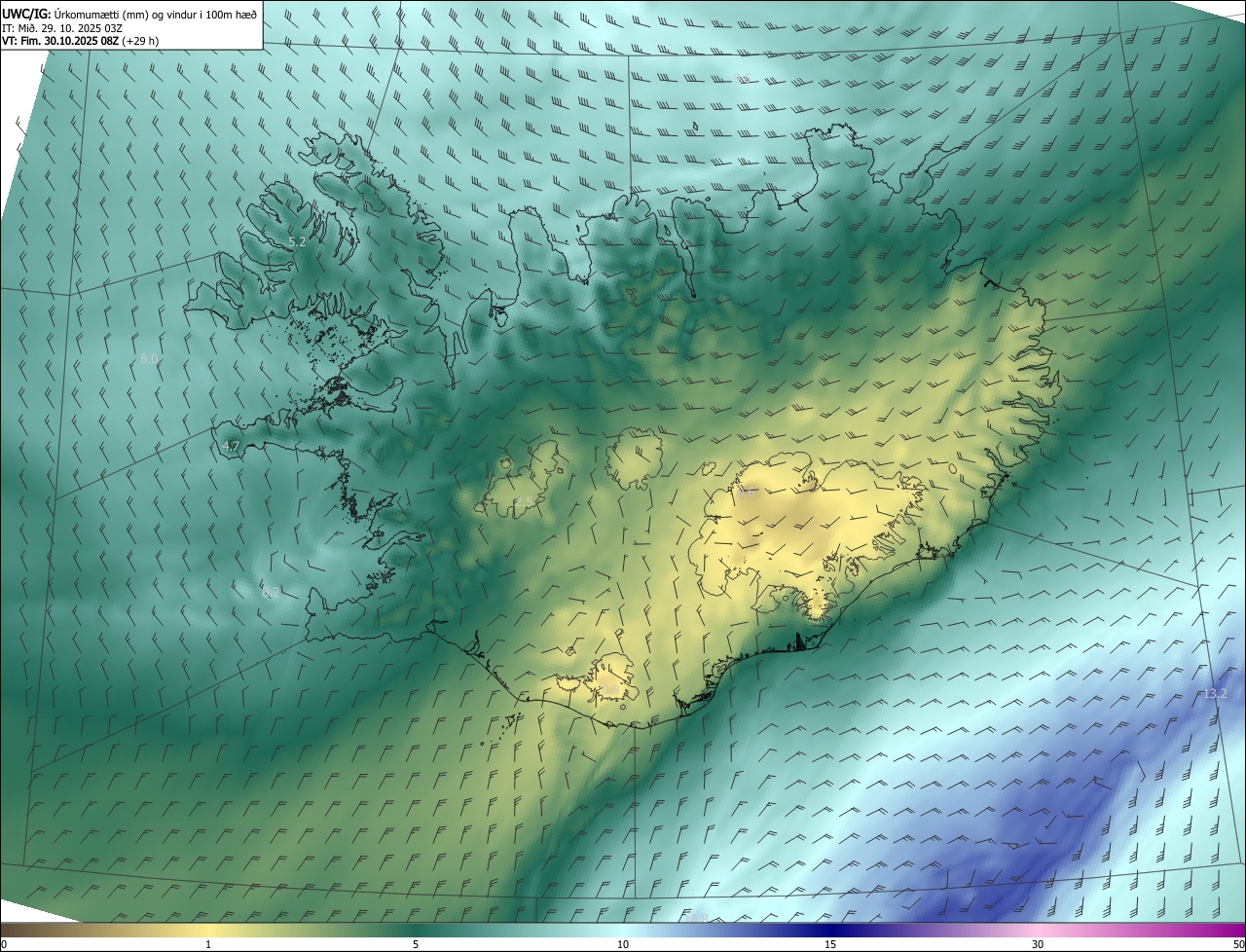Click the dark green part of the scale near 5
Screen dimensions: 1246x952
[x=416, y=930]
